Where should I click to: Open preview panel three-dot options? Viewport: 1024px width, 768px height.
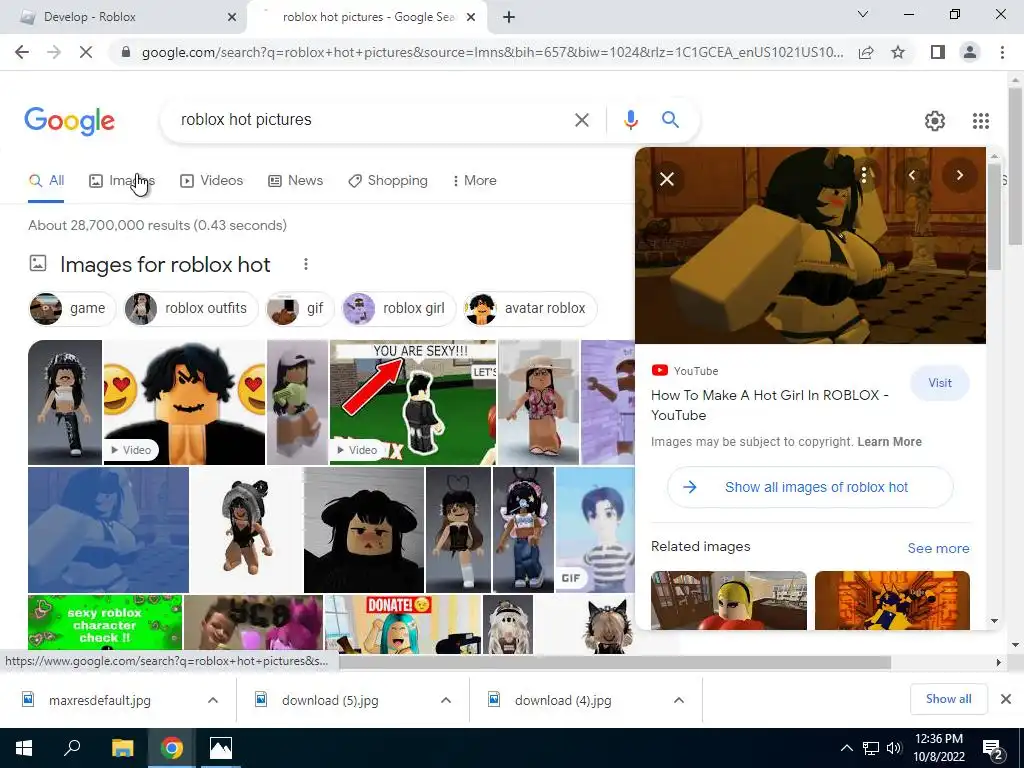[x=864, y=175]
